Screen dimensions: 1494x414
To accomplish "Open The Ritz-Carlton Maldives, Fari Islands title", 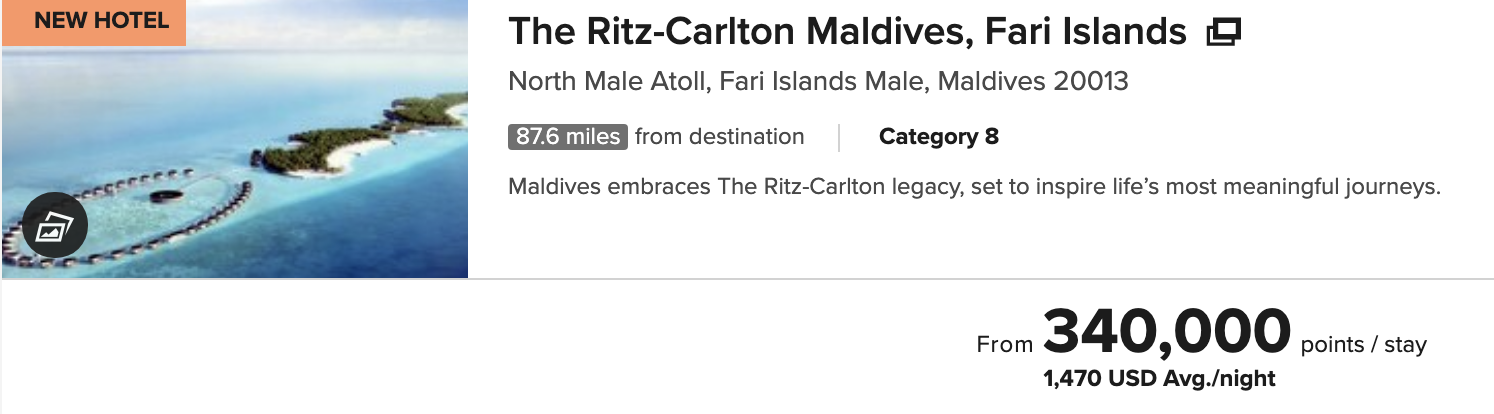I will (847, 33).
